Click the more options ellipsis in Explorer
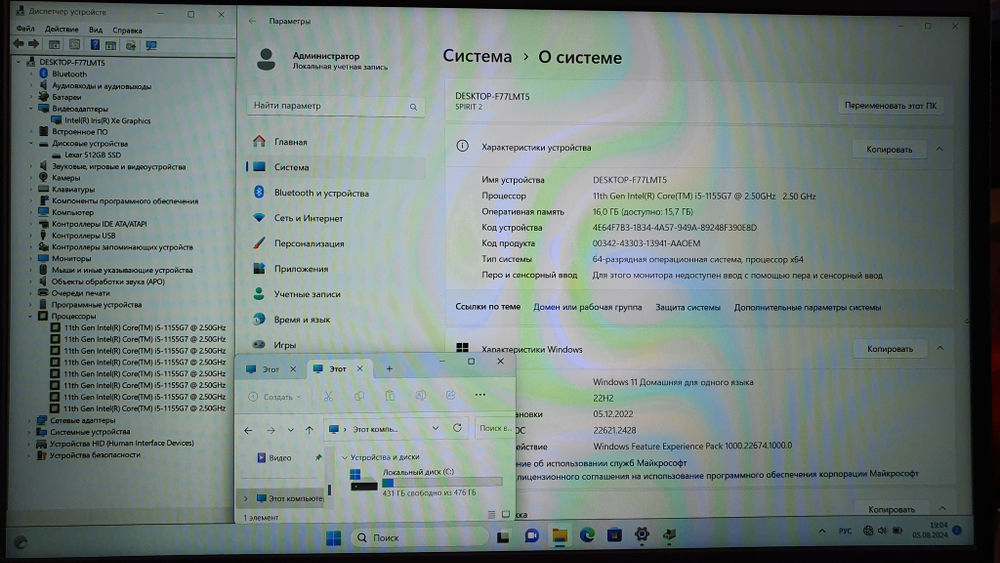 click(x=480, y=395)
